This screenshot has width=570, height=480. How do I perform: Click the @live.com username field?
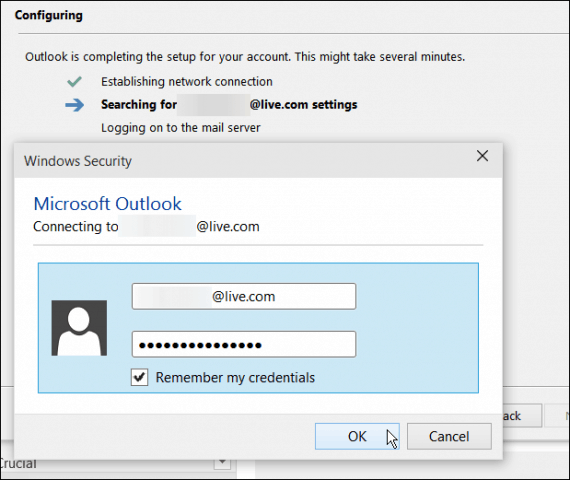[244, 296]
